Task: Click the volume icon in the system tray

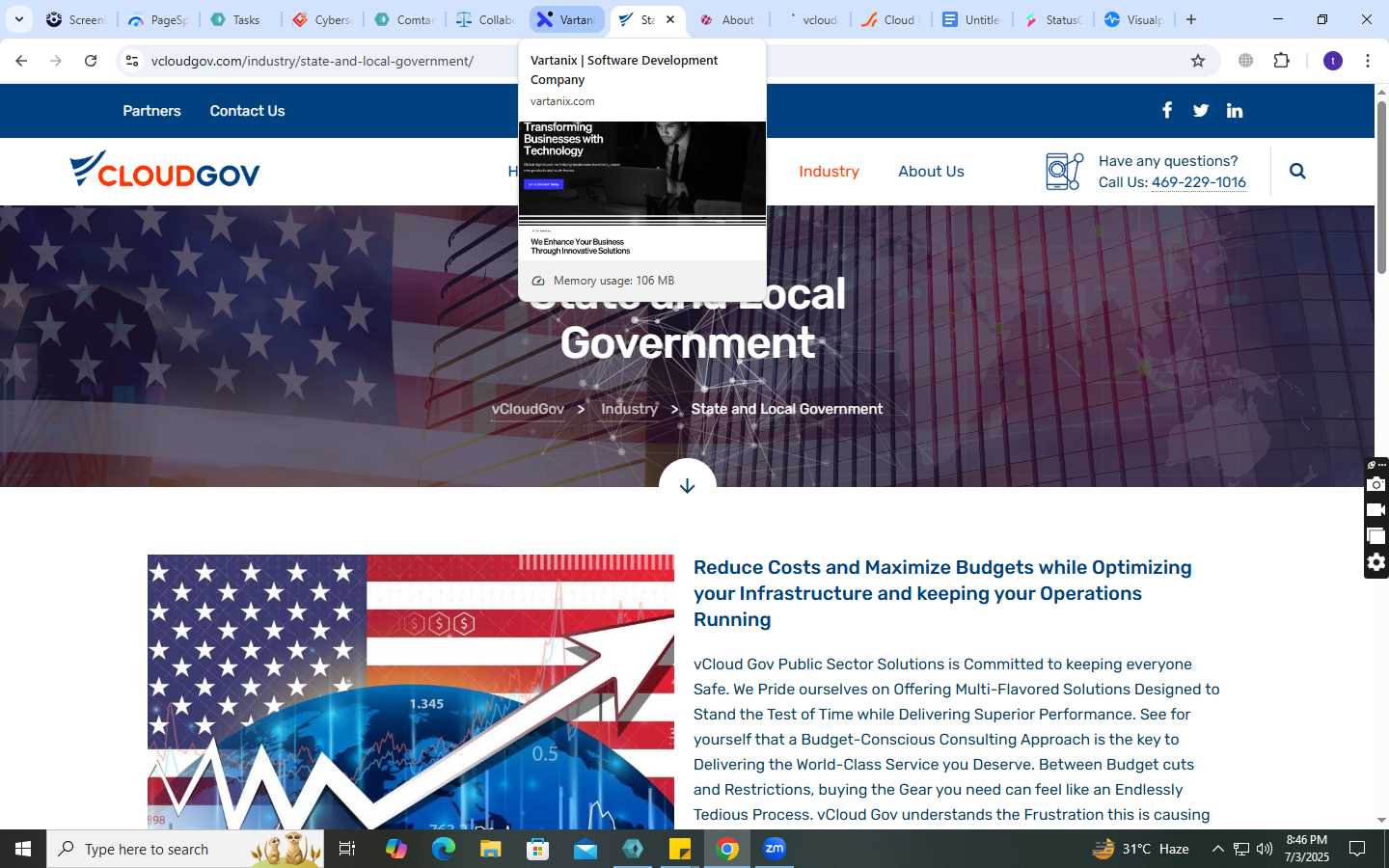Action: pos(1265,849)
